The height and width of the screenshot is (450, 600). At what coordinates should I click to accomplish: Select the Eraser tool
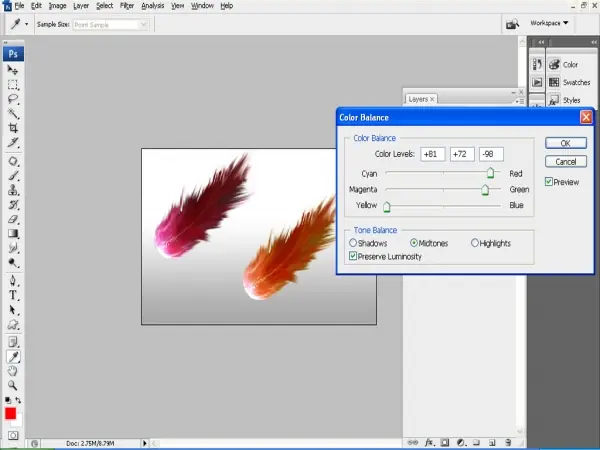pos(13,219)
